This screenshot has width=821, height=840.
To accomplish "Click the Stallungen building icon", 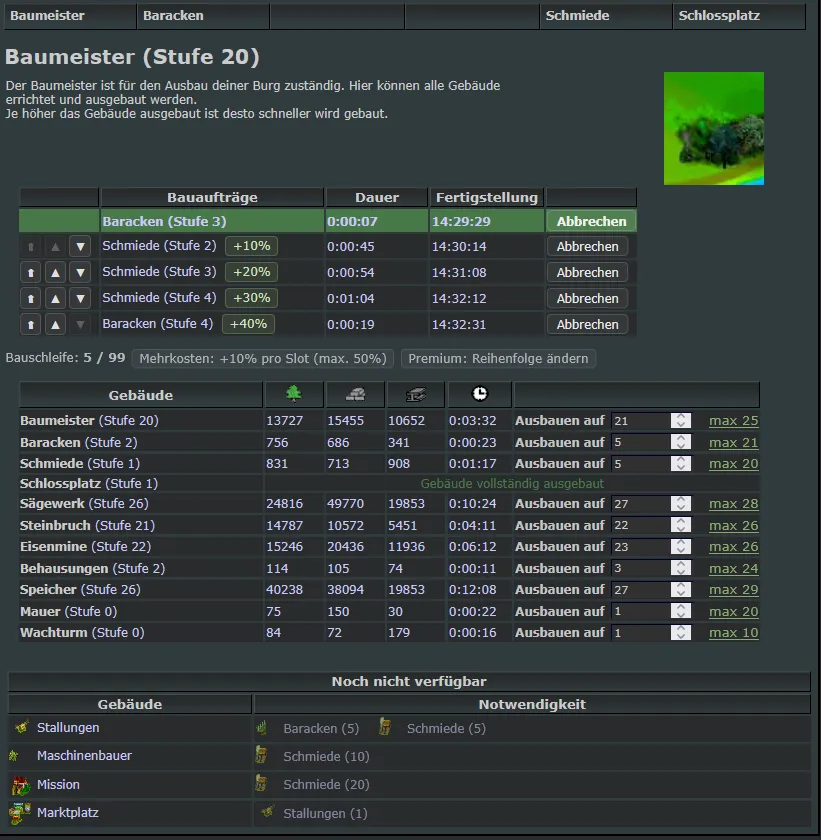I will (x=20, y=728).
